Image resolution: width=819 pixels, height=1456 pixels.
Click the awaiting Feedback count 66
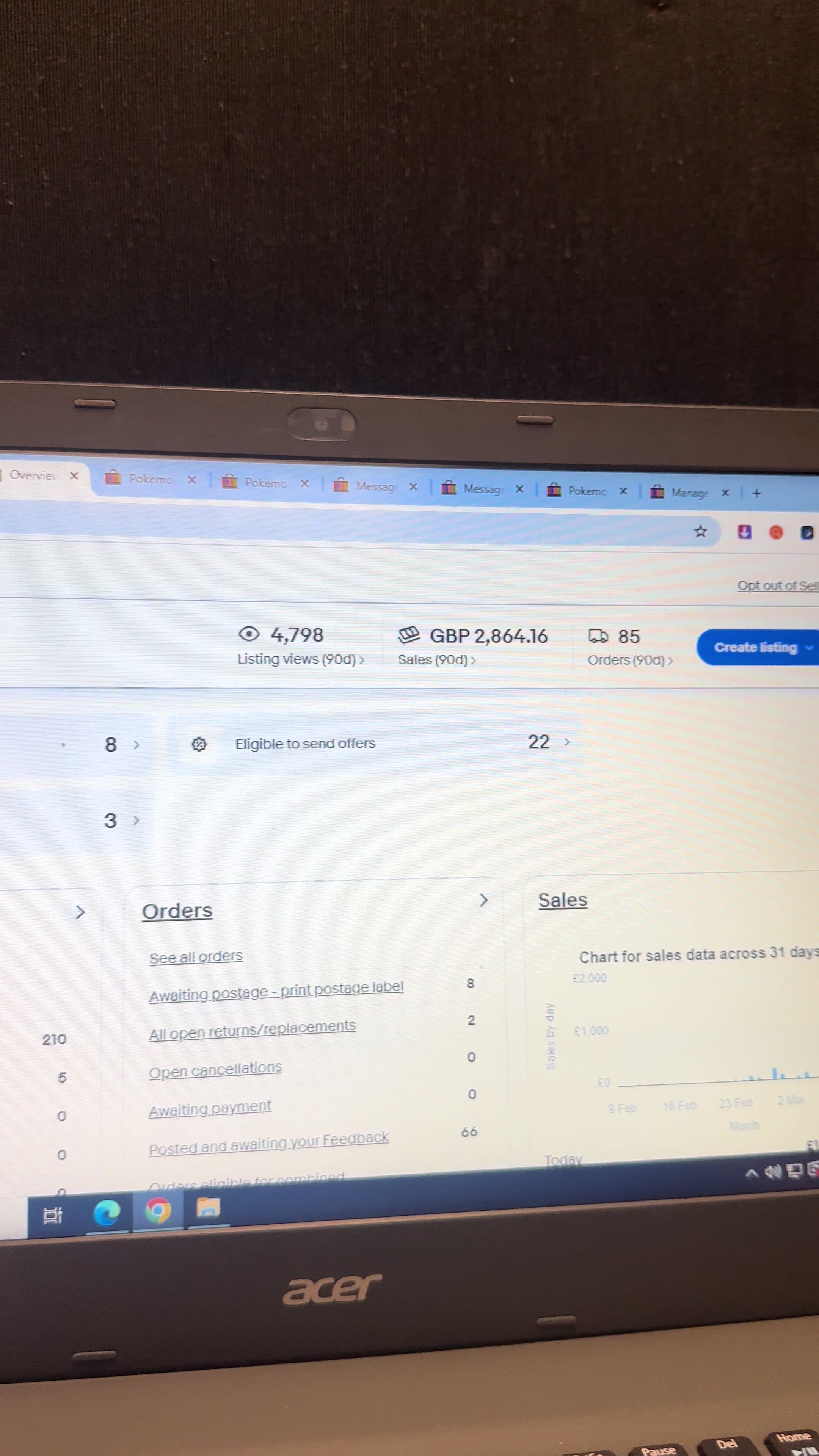[469, 1131]
